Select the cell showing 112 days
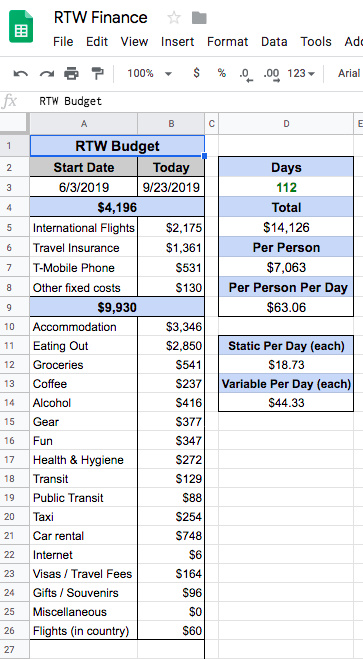The width and height of the screenshot is (363, 659). point(286,187)
